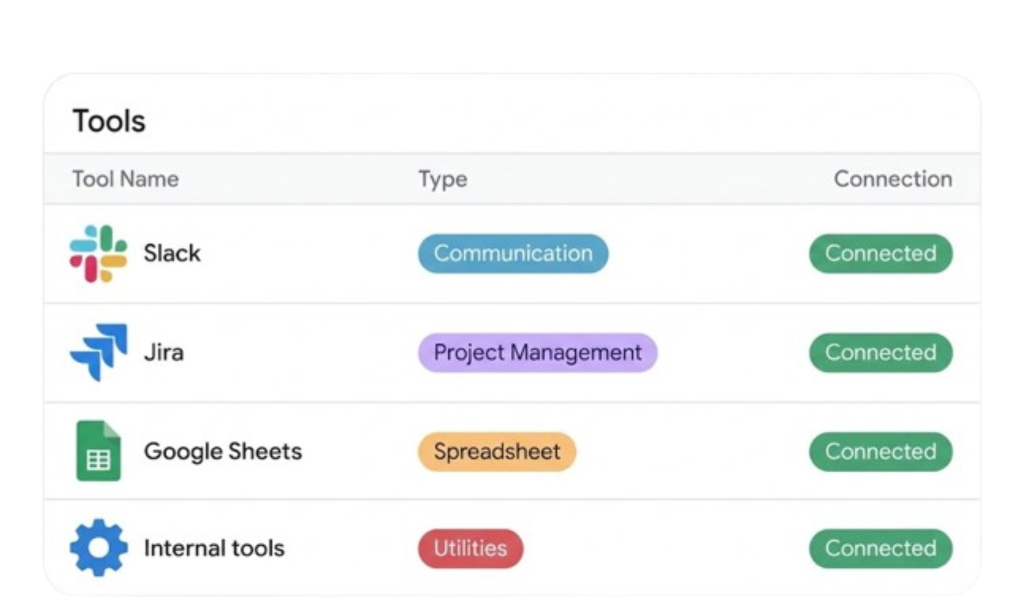Viewport: 1024px width, 609px height.
Task: Click the Spreadsheet badge for Google Sheets
Action: [496, 451]
